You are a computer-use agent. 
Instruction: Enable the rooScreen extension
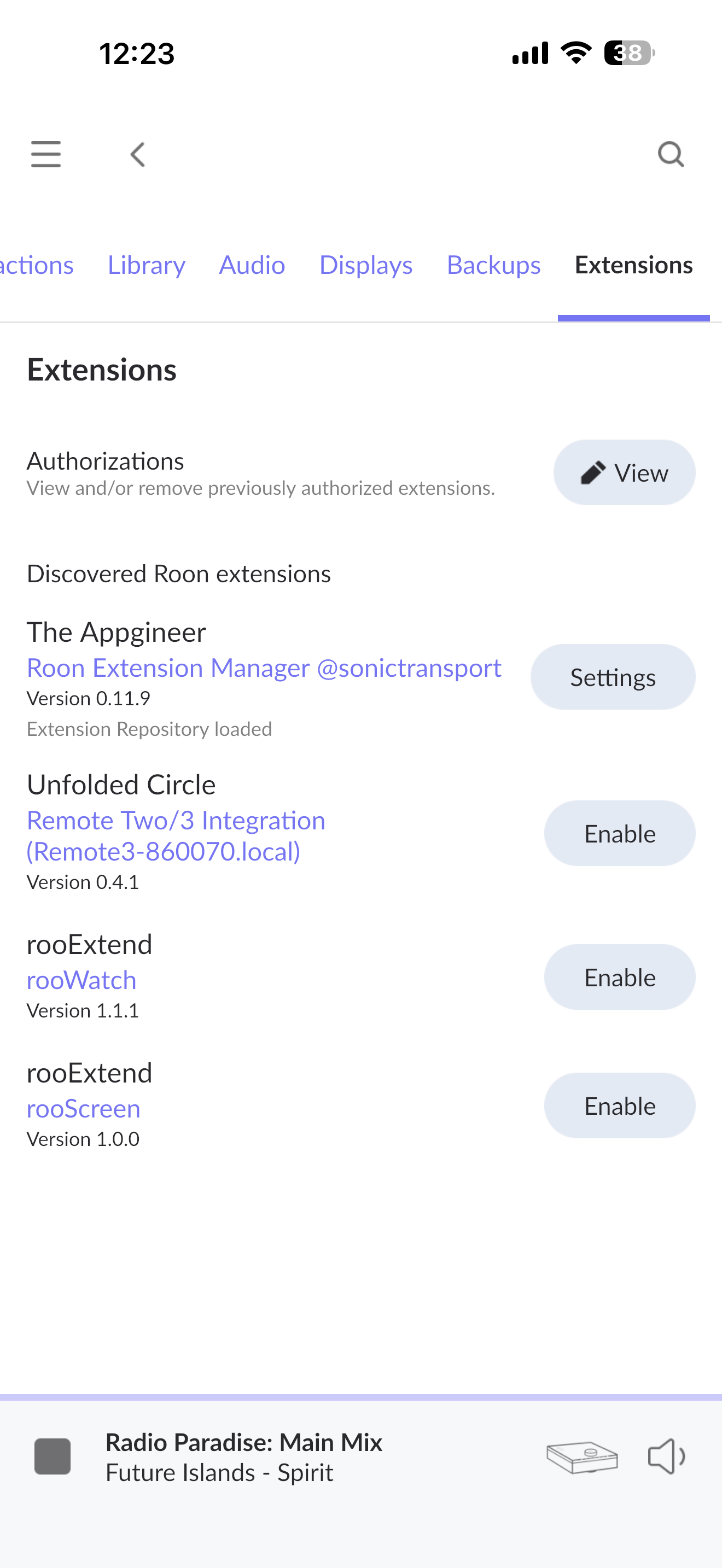point(620,1105)
